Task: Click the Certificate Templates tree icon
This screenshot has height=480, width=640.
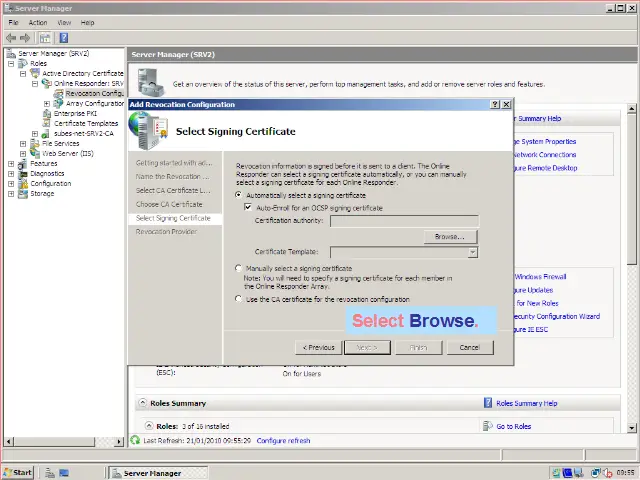Action: click(47, 124)
